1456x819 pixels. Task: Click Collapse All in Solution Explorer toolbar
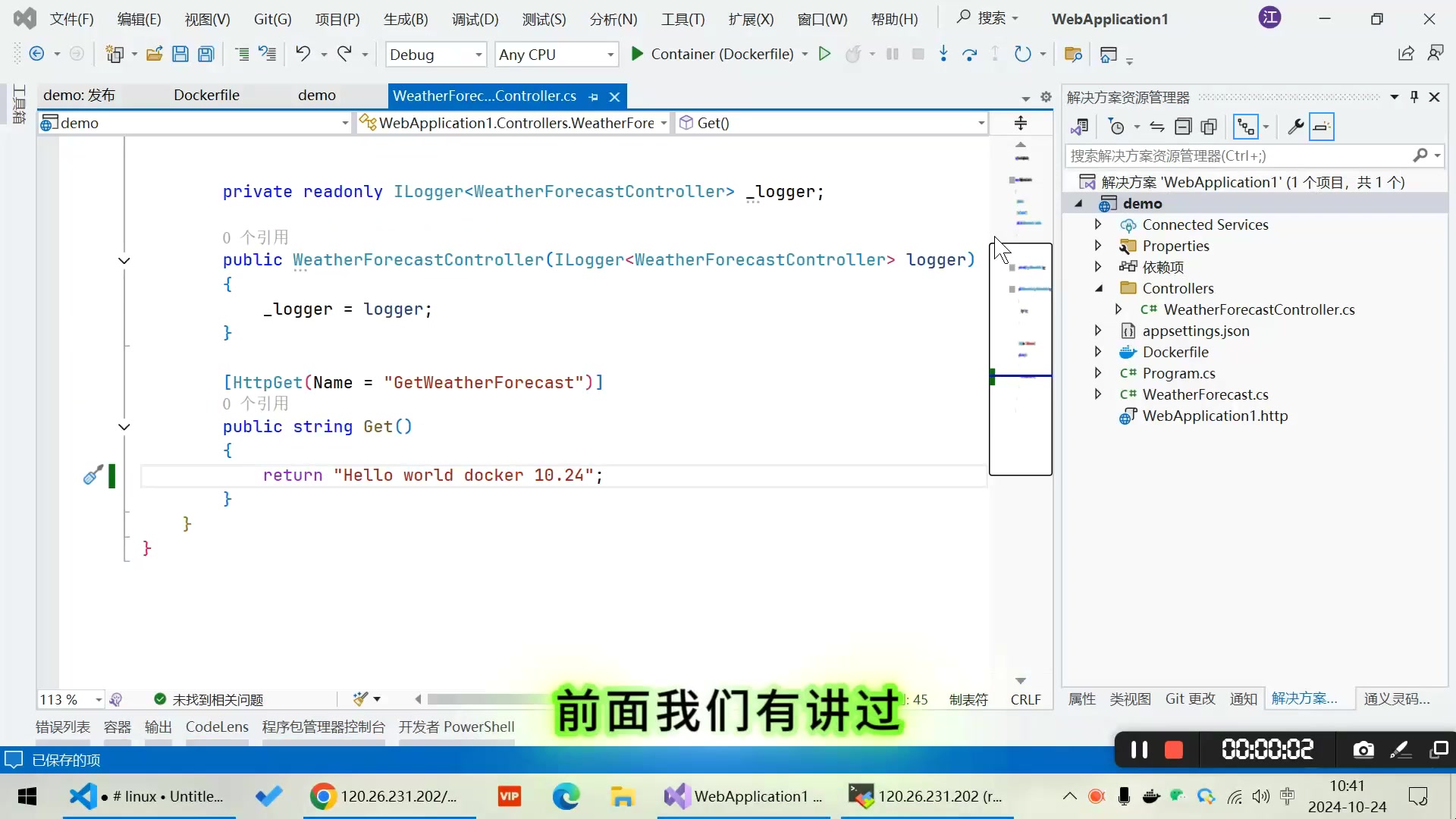tap(1183, 127)
